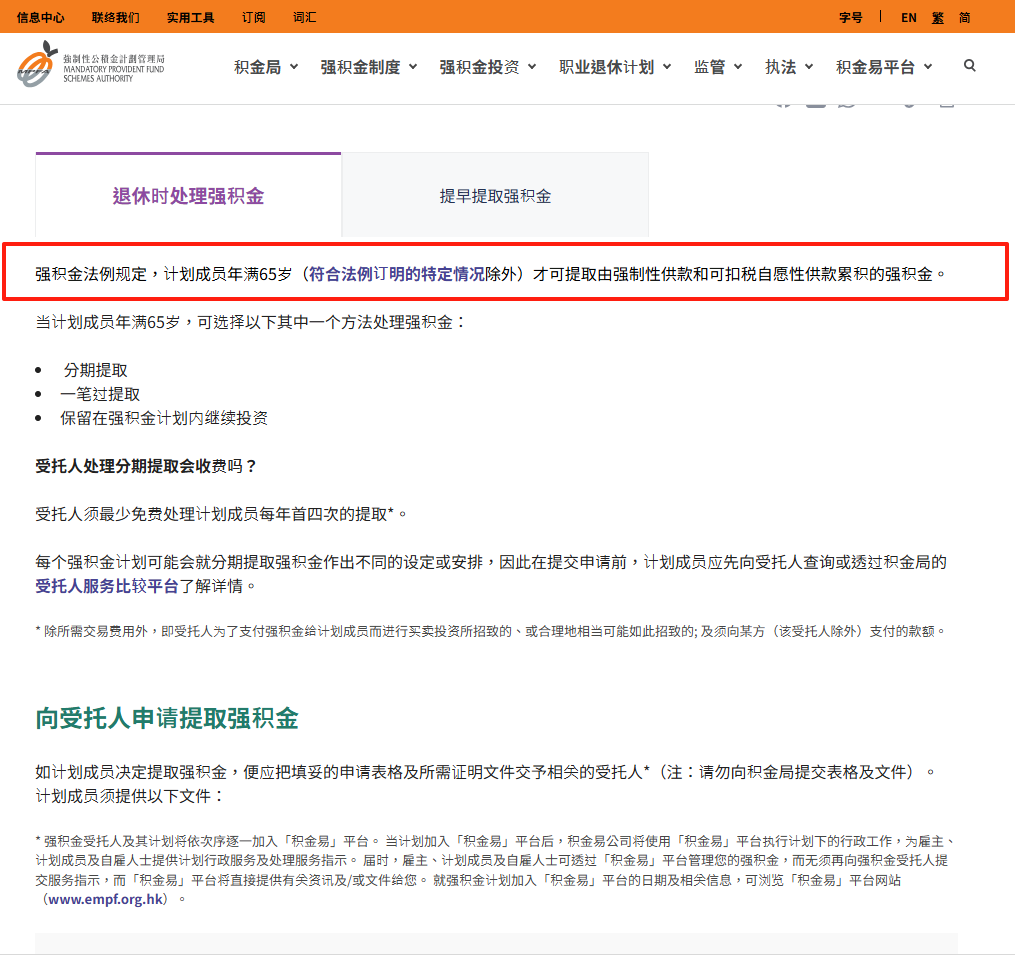Switch language to EN
Screen dimensions: 1015x955
[909, 17]
